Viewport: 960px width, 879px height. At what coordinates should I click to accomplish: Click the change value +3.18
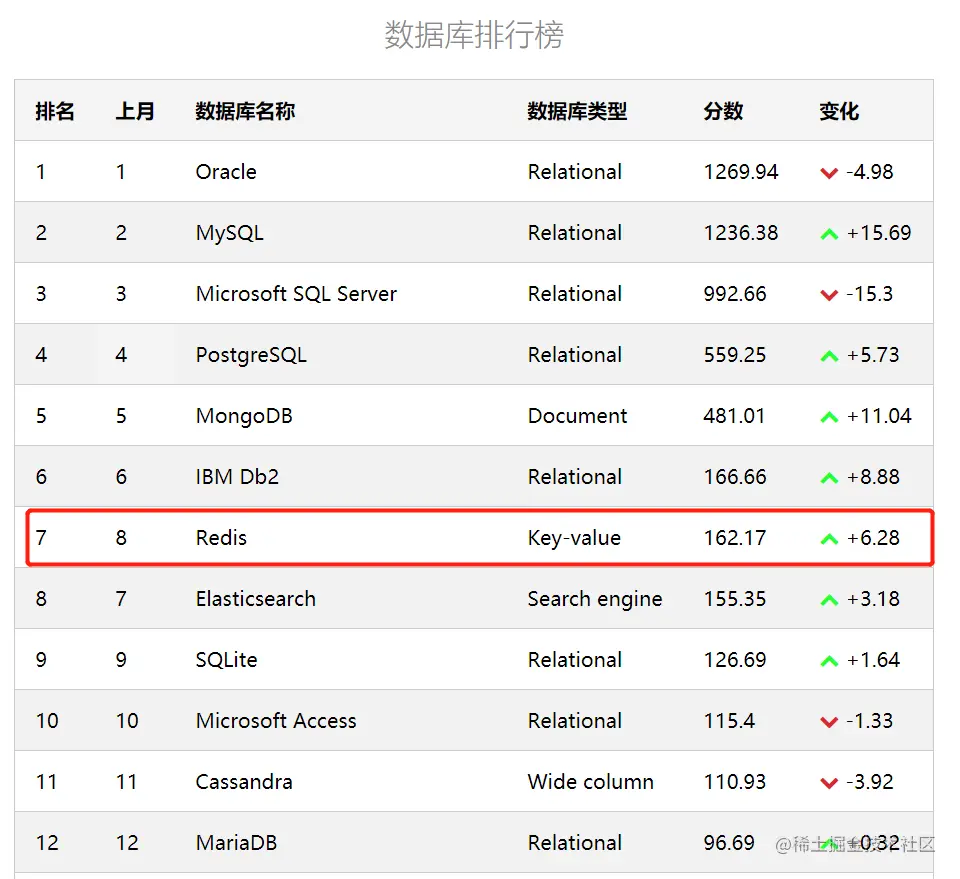point(873,599)
